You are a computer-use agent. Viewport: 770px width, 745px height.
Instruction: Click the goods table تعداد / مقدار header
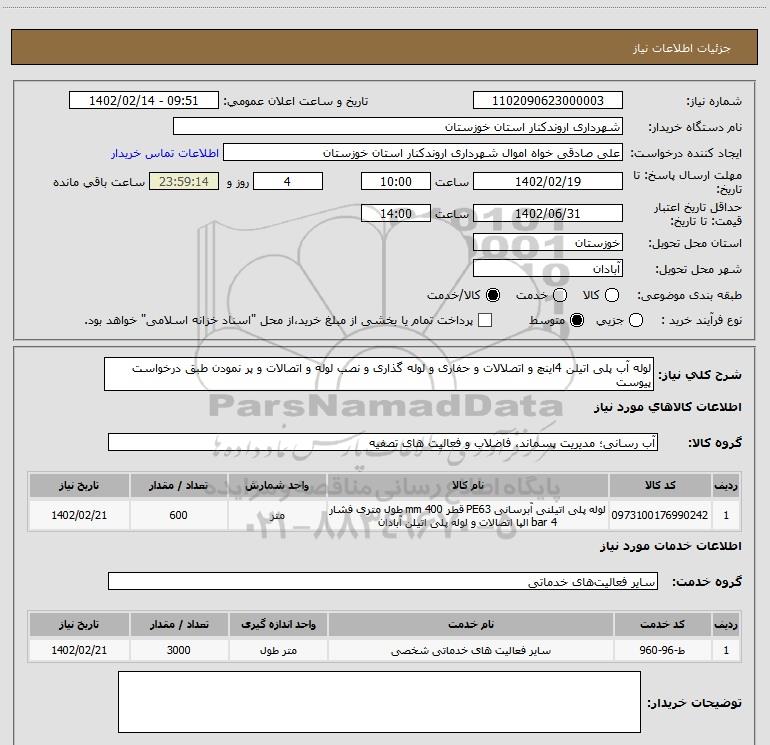tap(178, 485)
